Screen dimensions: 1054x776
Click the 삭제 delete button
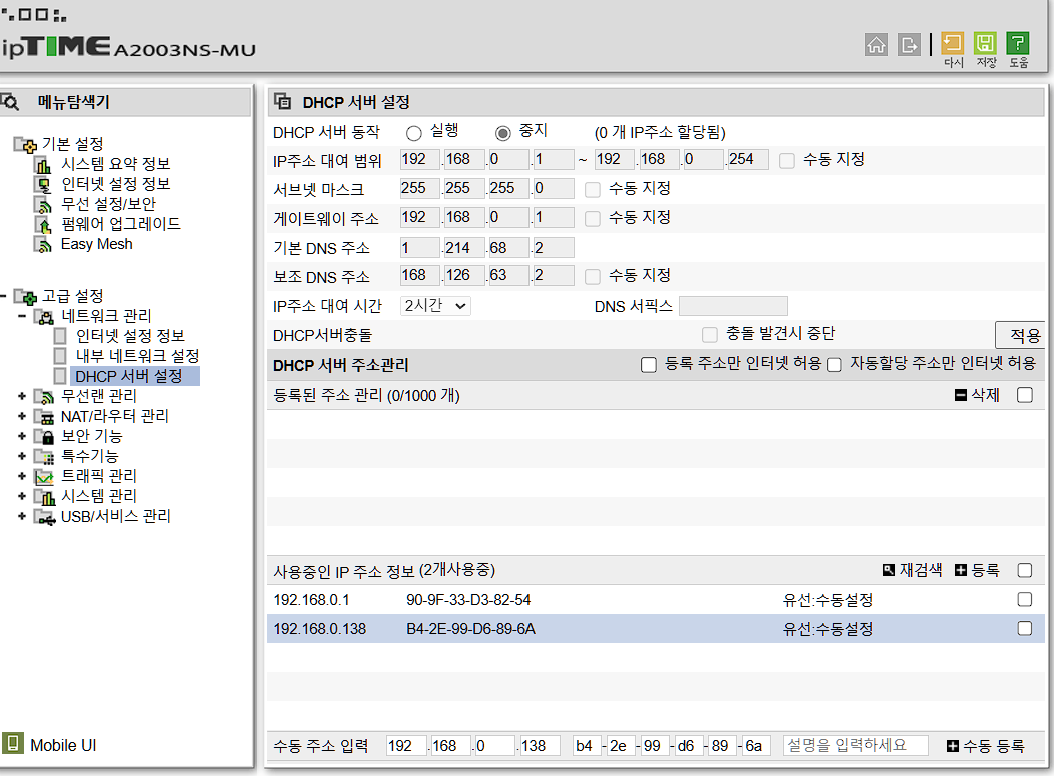(978, 395)
